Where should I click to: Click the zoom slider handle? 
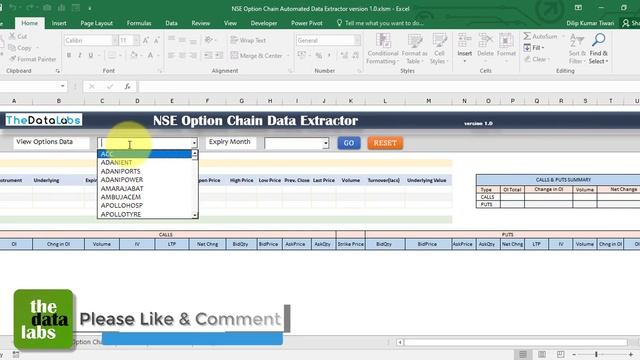click(596, 354)
